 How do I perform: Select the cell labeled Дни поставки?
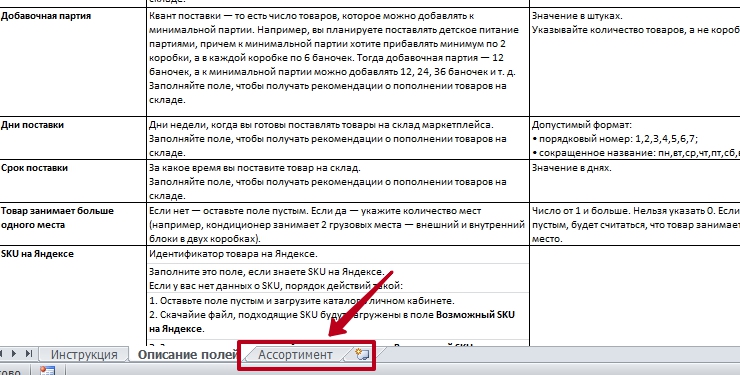(73, 138)
